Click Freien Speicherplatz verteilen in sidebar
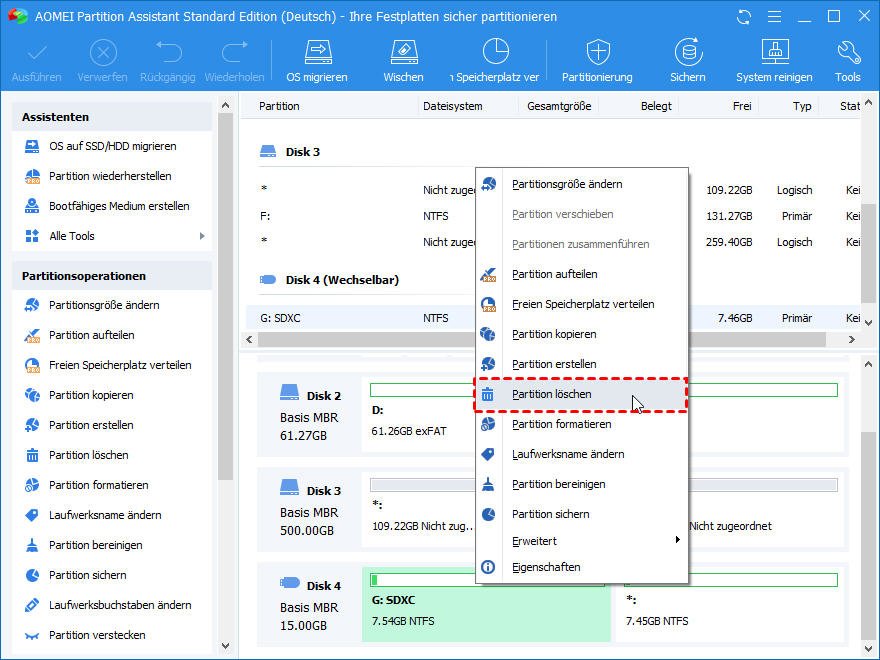 pyautogui.click(x=120, y=365)
